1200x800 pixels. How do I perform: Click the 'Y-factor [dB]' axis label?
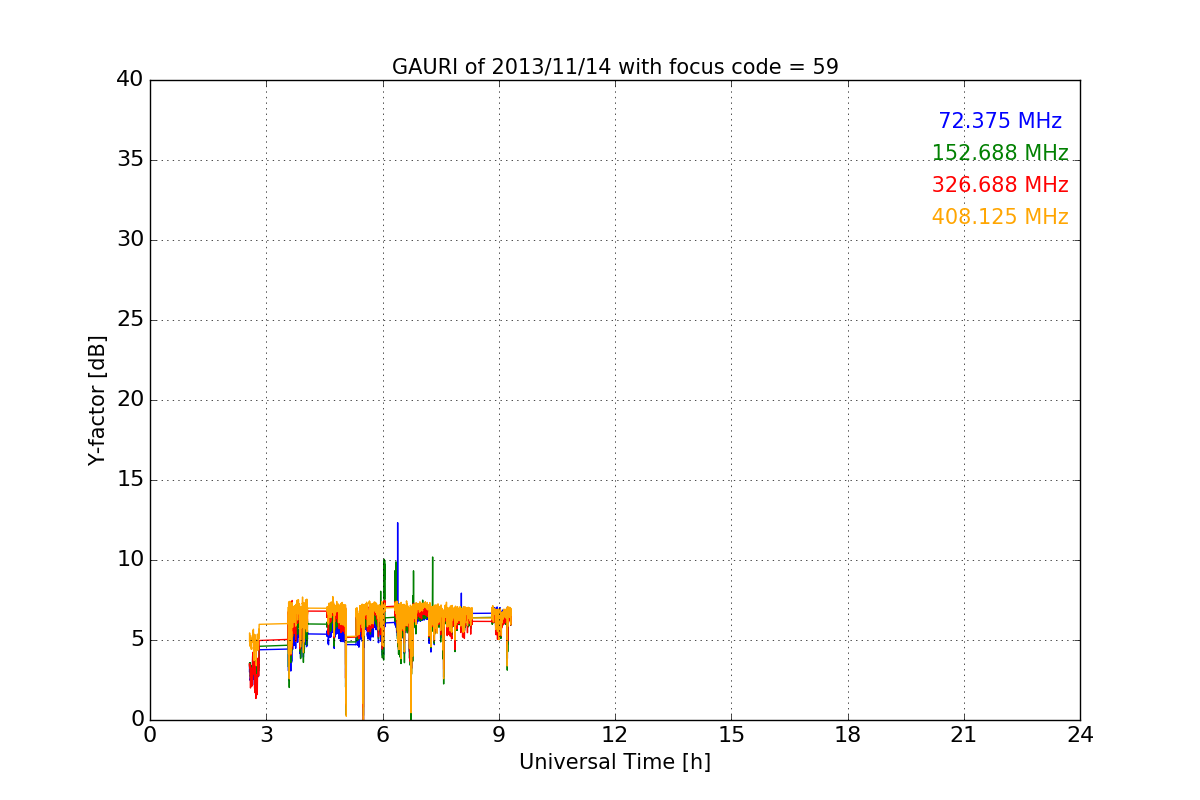pyautogui.click(x=96, y=400)
